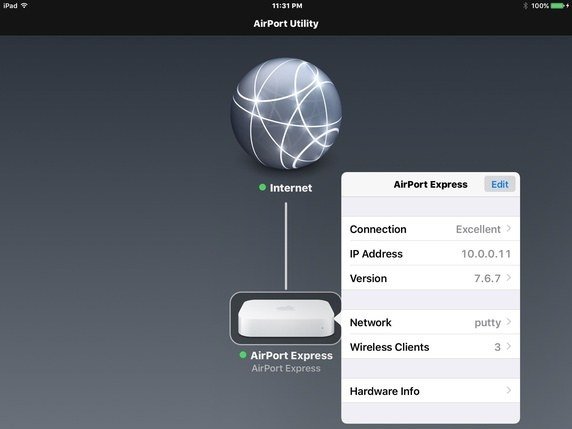Click the Excellent connection value
This screenshot has width=572, height=429.
(478, 229)
